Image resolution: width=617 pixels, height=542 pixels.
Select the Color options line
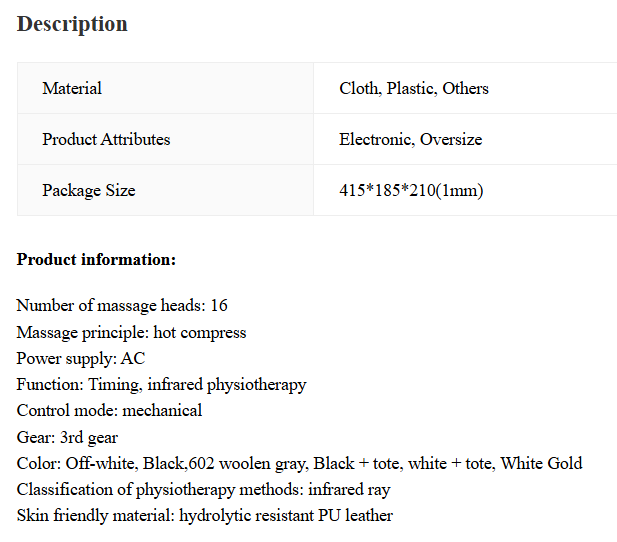[299, 463]
